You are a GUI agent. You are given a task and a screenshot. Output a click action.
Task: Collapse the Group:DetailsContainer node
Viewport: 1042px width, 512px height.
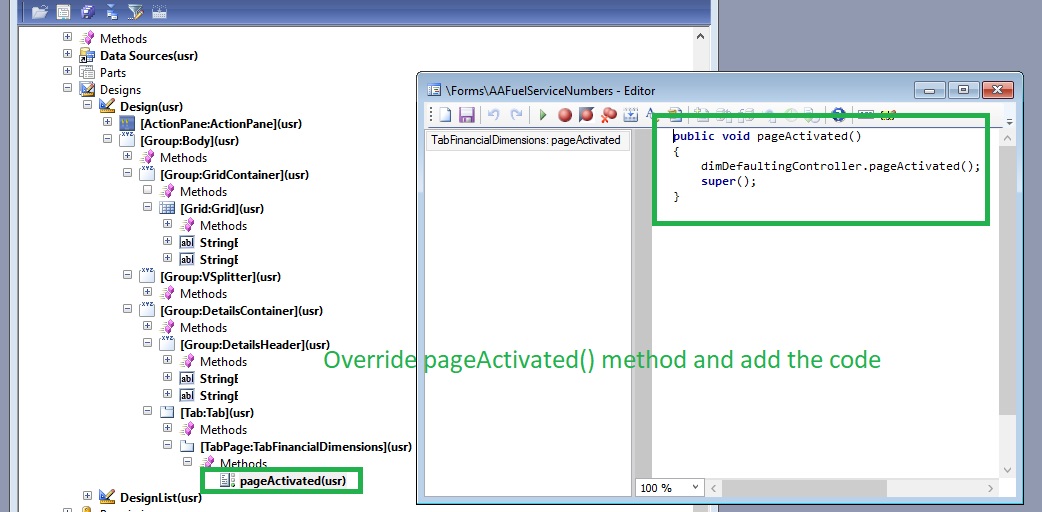click(x=127, y=309)
